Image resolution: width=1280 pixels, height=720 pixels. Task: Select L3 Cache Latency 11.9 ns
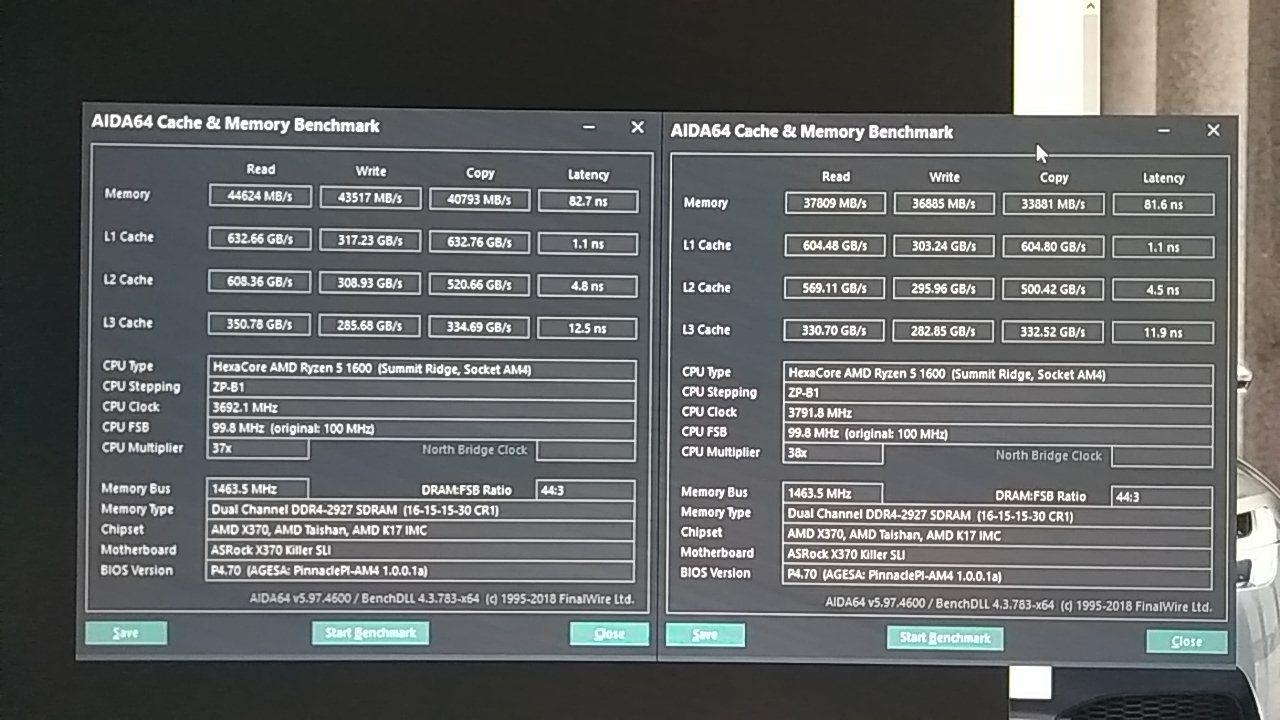point(1163,333)
